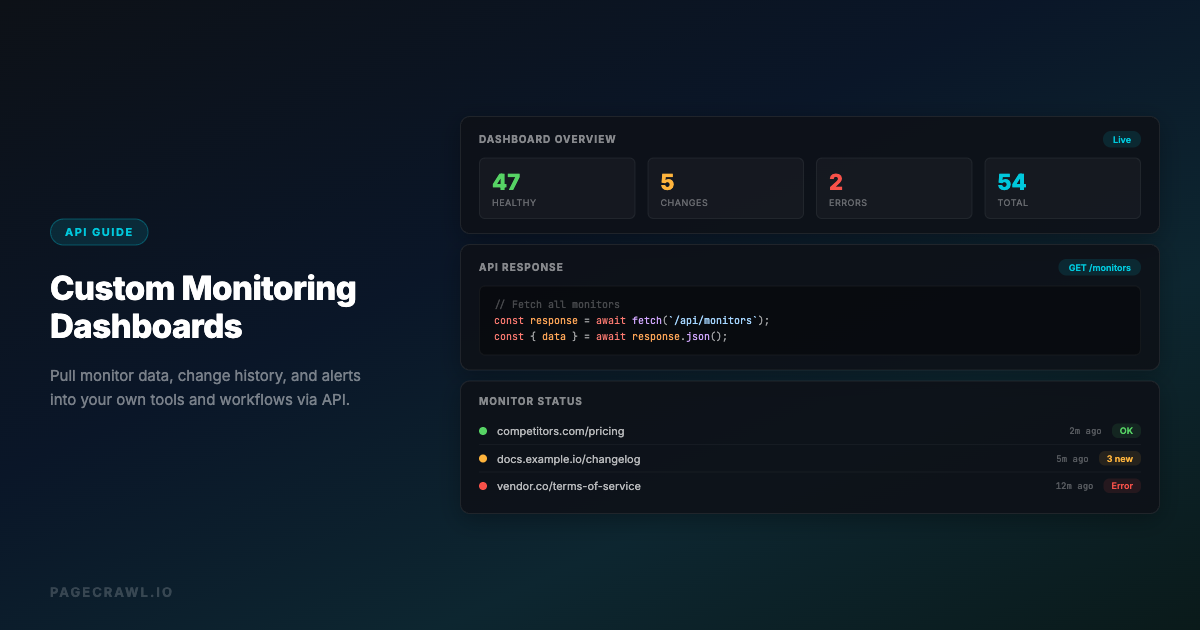1200x630 pixels.
Task: Switch to the Dashboard Overview section
Action: (548, 139)
